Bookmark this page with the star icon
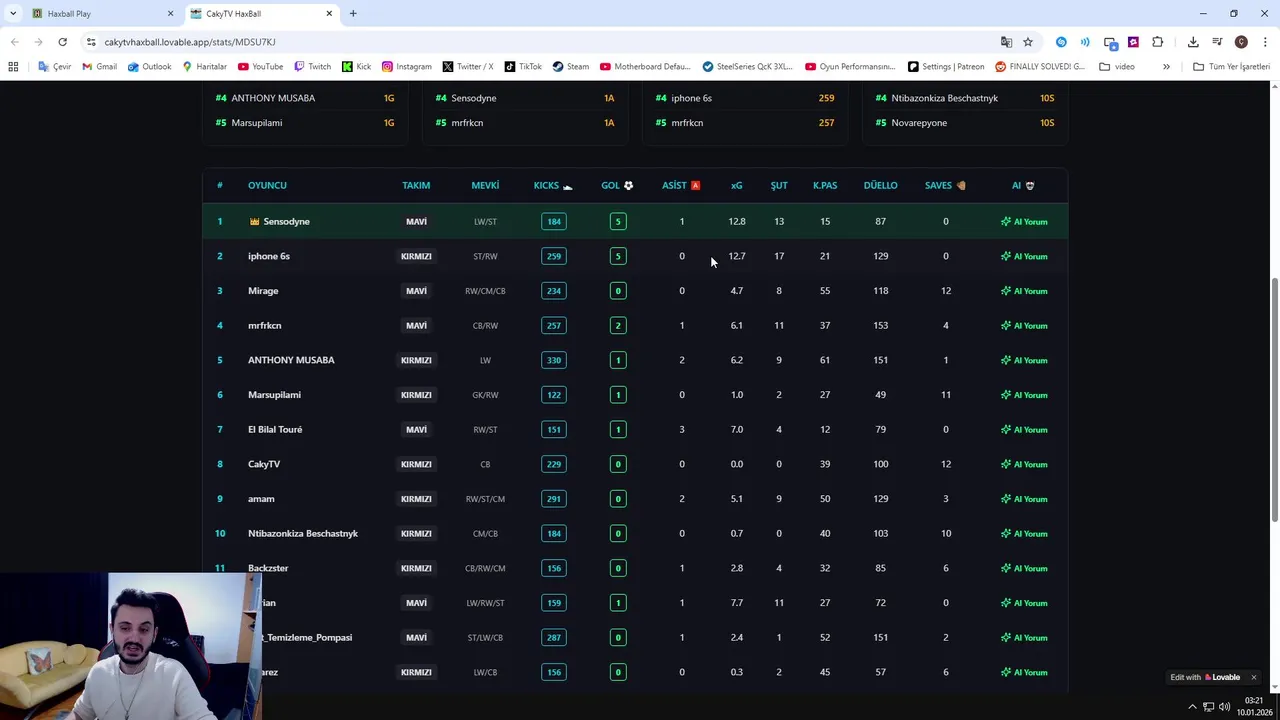The height and width of the screenshot is (720, 1280). click(x=1027, y=42)
